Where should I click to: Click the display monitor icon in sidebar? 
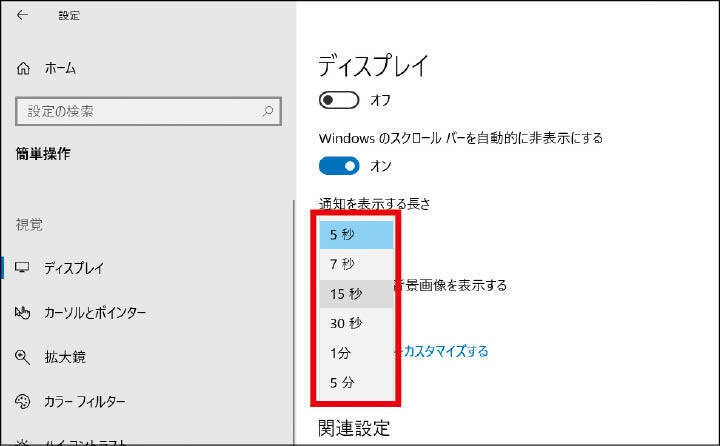(22, 267)
